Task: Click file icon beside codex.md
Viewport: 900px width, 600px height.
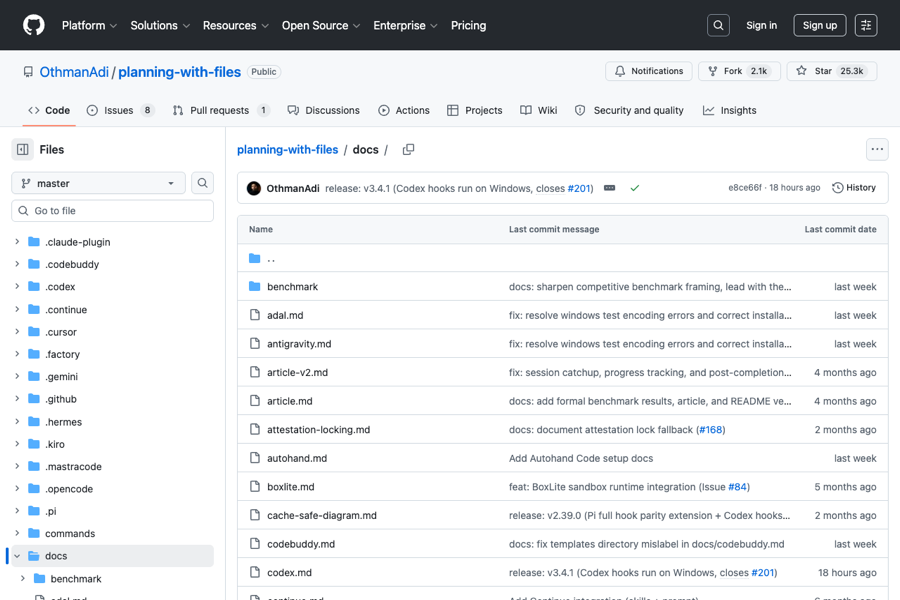Action: pyautogui.click(x=255, y=572)
